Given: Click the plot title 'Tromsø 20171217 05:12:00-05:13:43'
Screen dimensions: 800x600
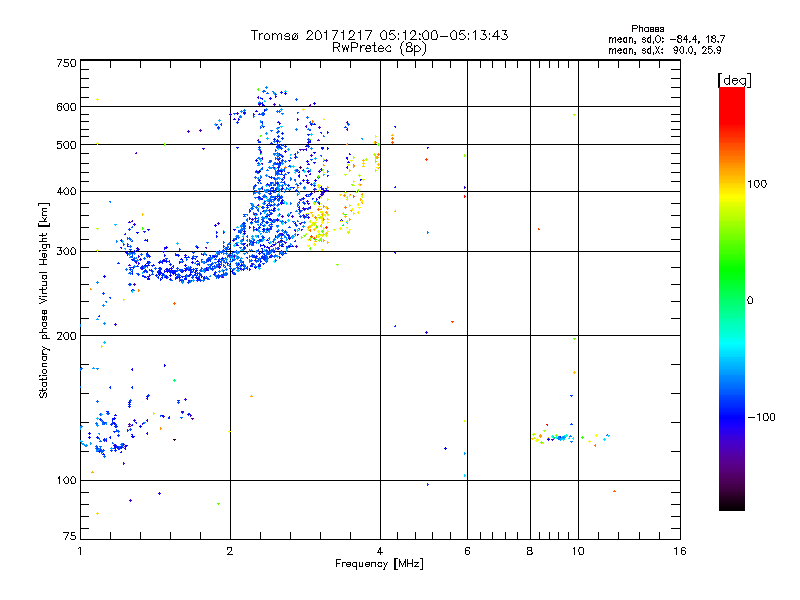Looking at the screenshot, I should point(380,35).
